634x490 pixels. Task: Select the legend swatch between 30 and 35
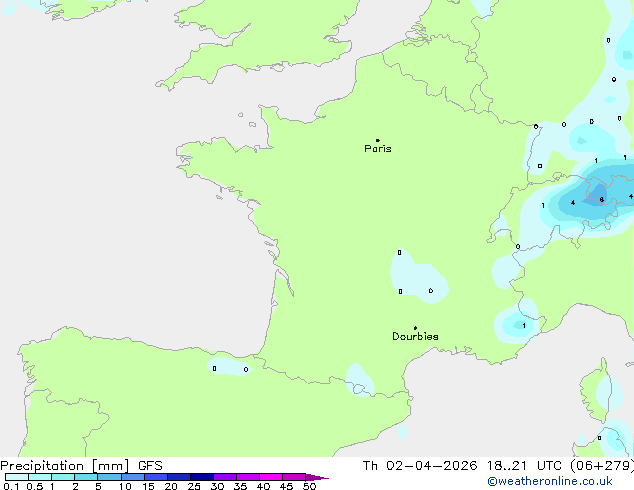[x=225, y=477]
